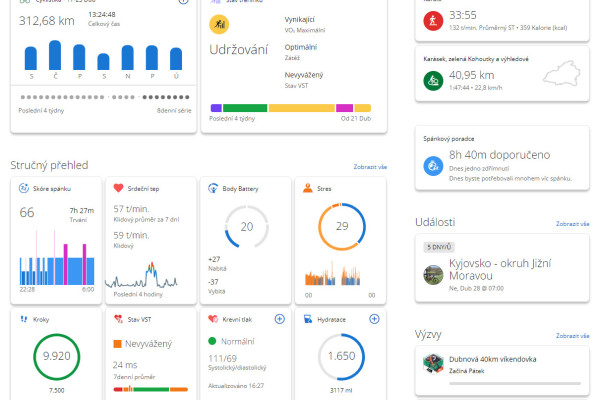Click the Nevyvážený Stav VST label in training card
This screenshot has width=600, height=400.
coord(304,80)
